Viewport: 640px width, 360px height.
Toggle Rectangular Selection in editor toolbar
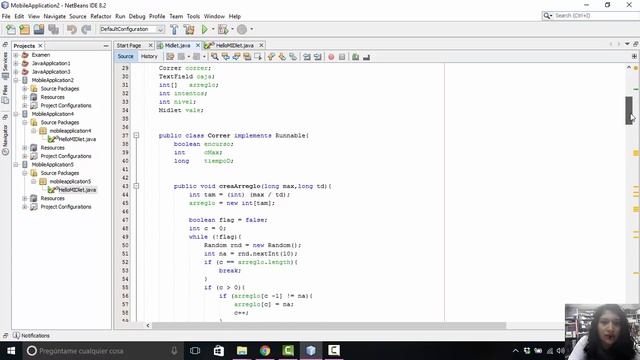pos(258,57)
